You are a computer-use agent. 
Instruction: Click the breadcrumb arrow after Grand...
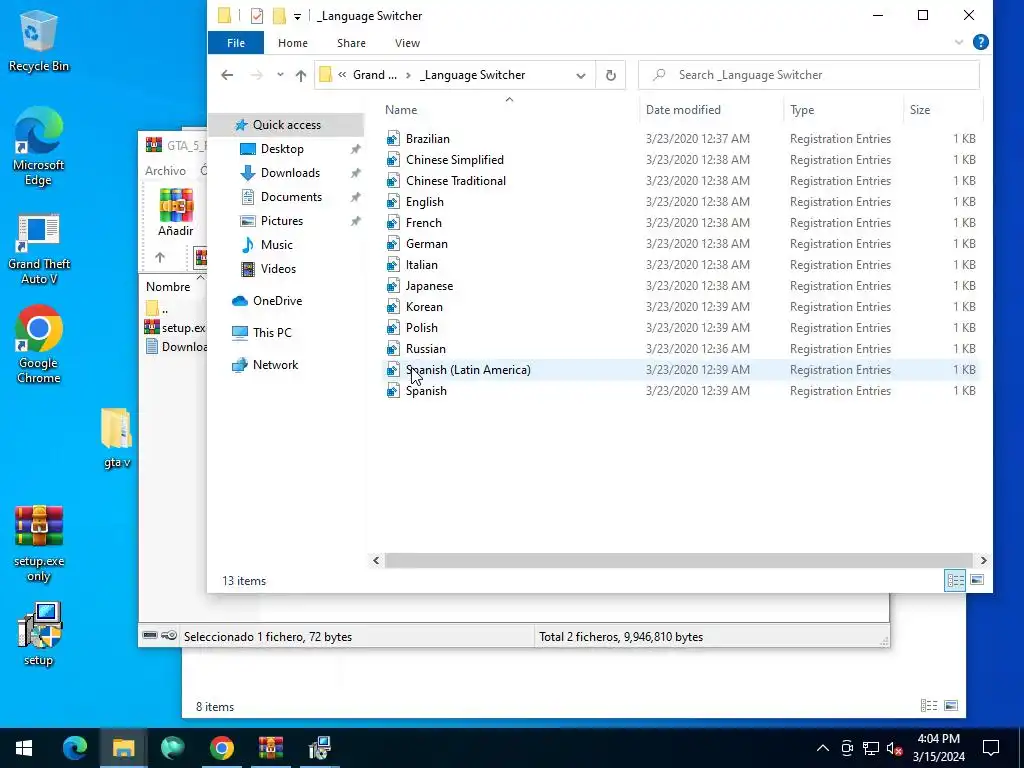pos(408,75)
